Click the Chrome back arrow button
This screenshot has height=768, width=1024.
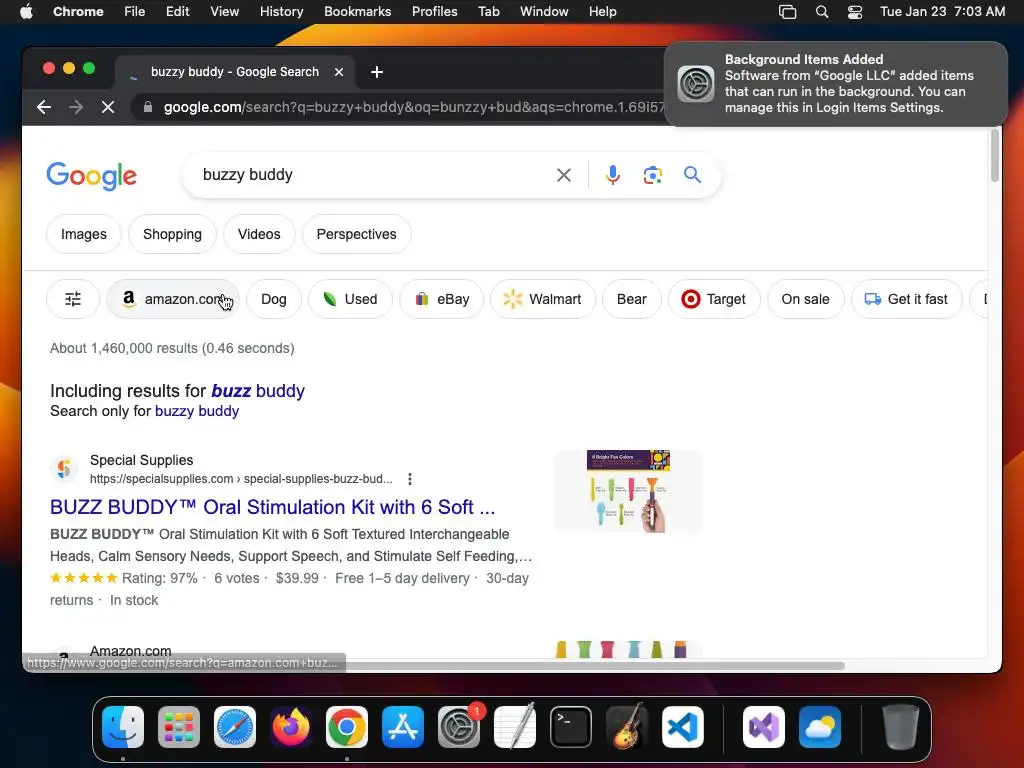coord(44,107)
